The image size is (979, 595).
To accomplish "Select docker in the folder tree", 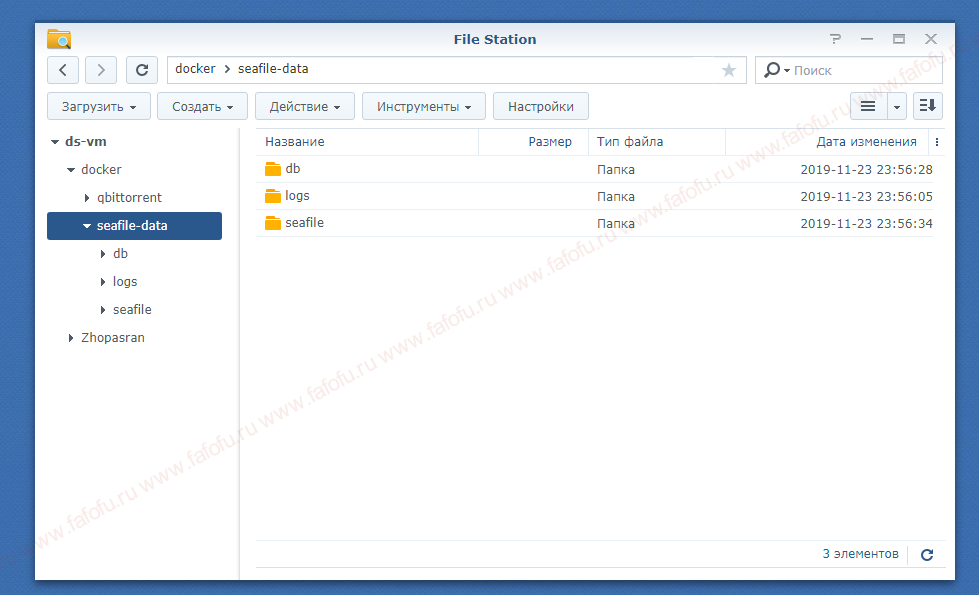I will point(101,170).
